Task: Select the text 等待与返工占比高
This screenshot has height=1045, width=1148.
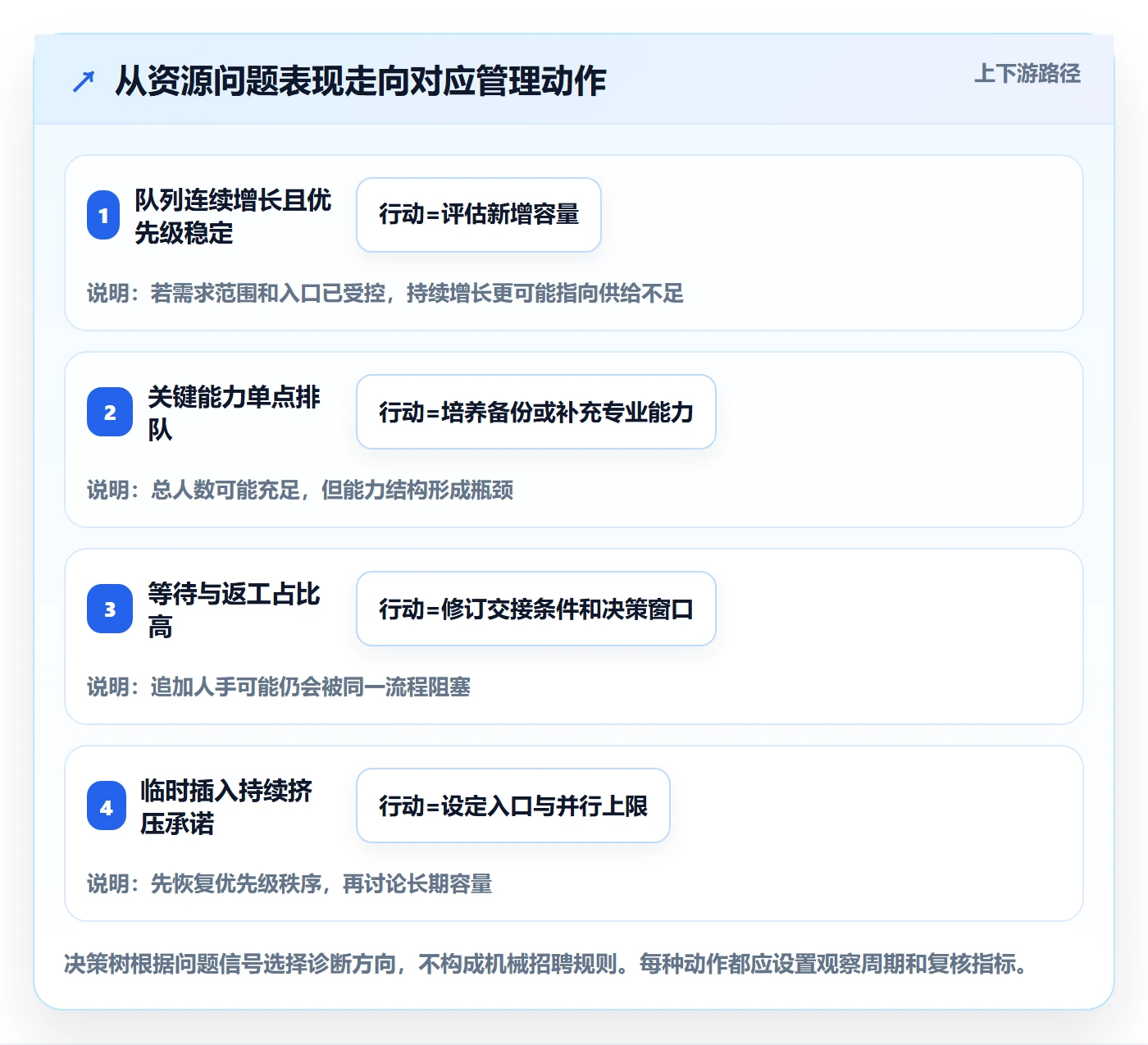Action: click(x=234, y=609)
